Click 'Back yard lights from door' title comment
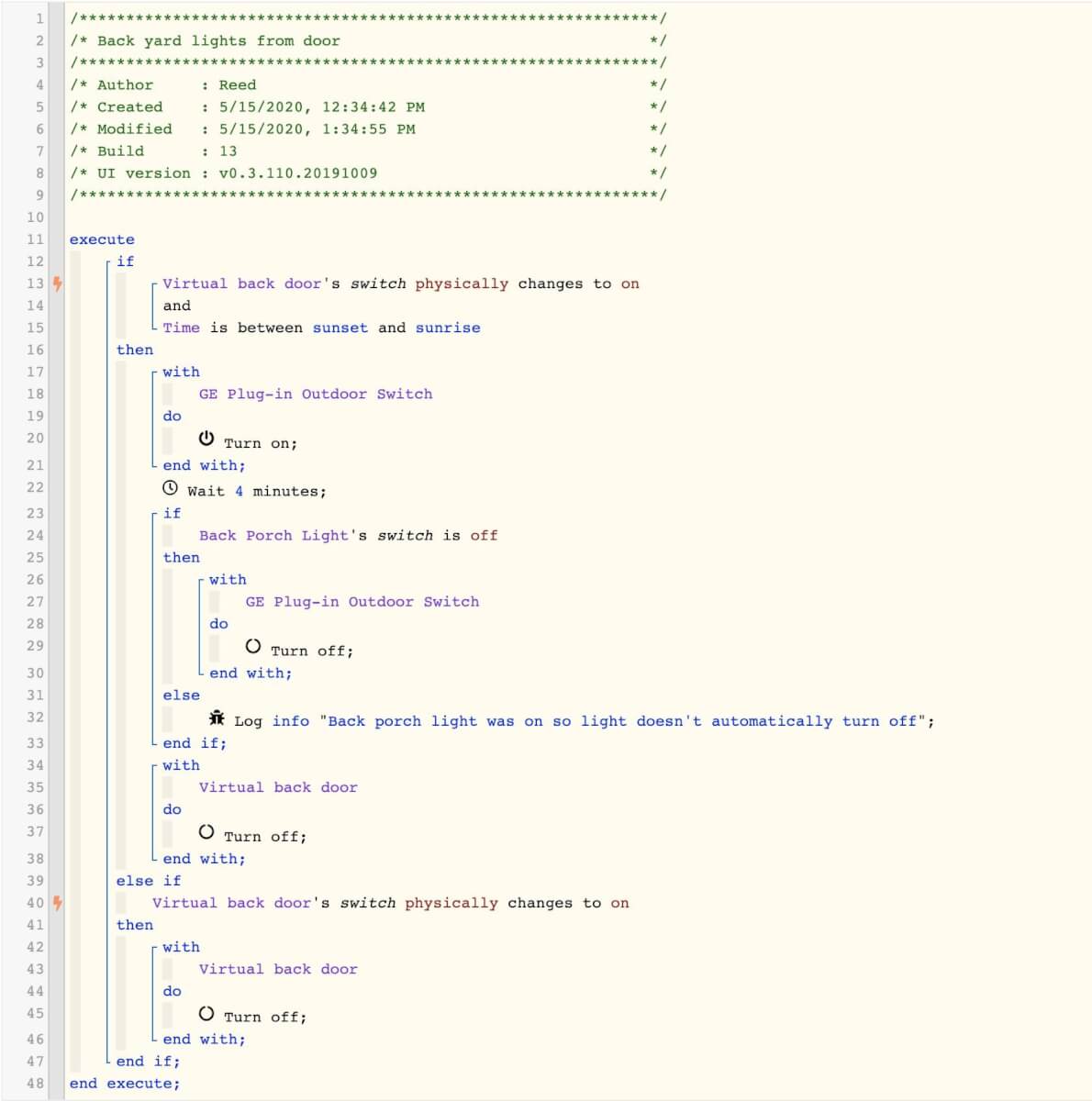Screen dimensions: 1092x1101 [x=218, y=41]
